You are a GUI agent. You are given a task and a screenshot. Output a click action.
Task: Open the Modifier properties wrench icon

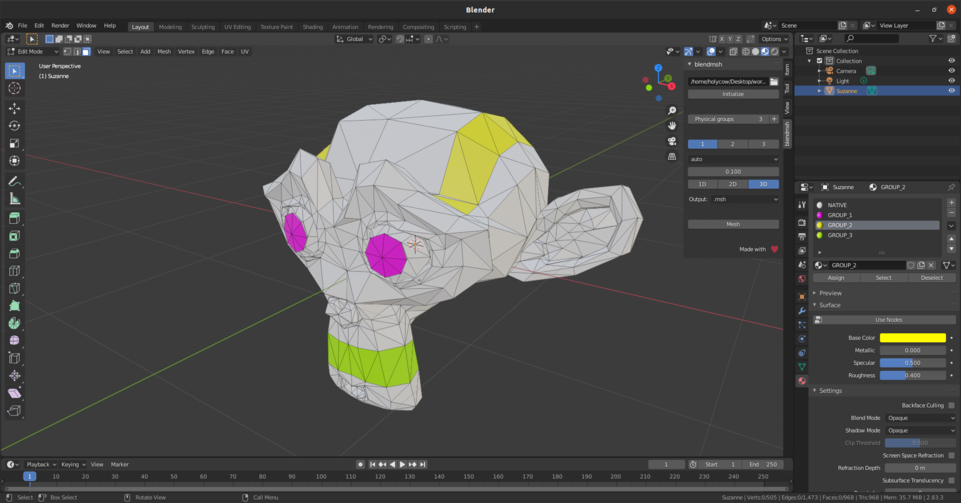(x=802, y=311)
